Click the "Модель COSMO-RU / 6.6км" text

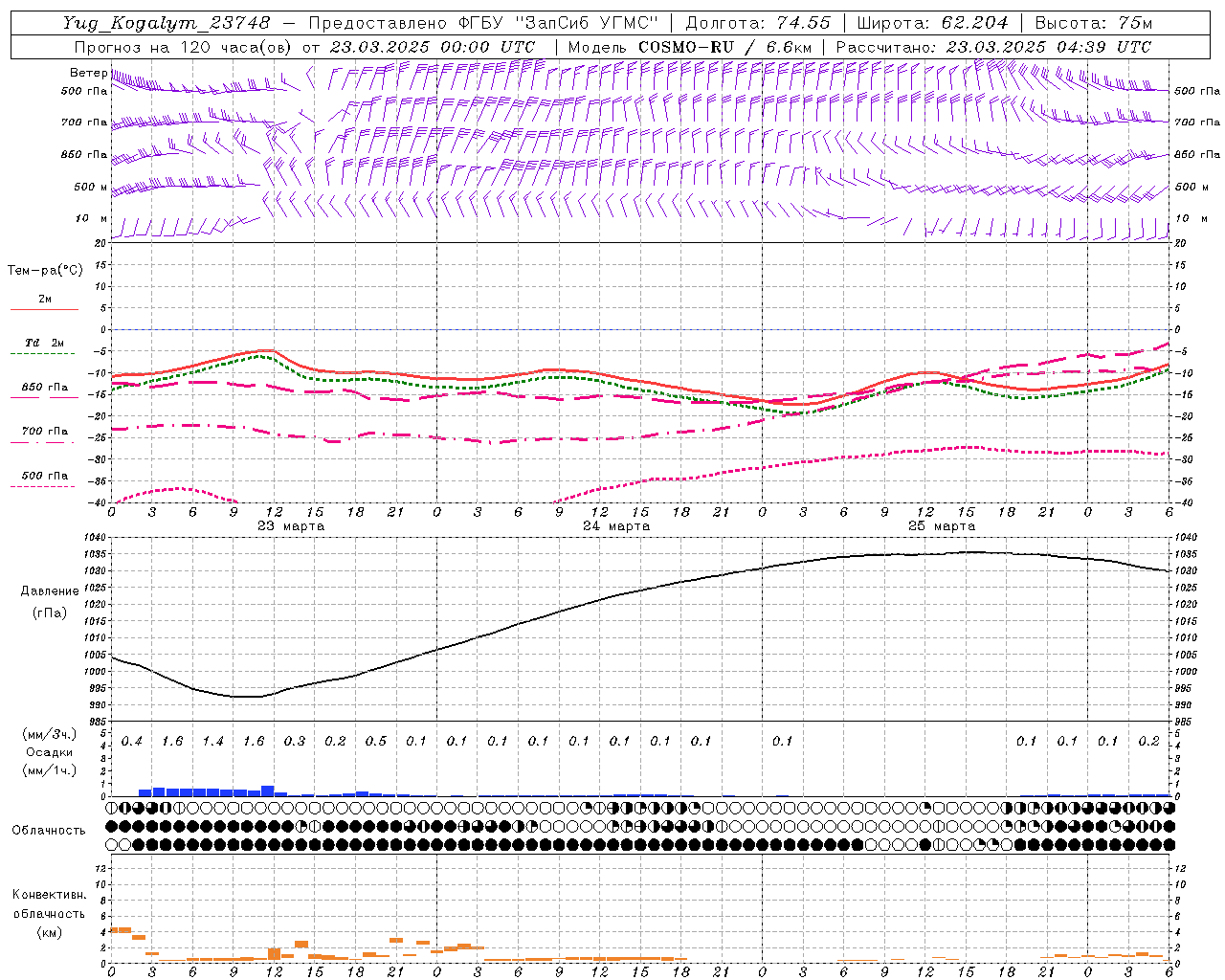tap(690, 47)
